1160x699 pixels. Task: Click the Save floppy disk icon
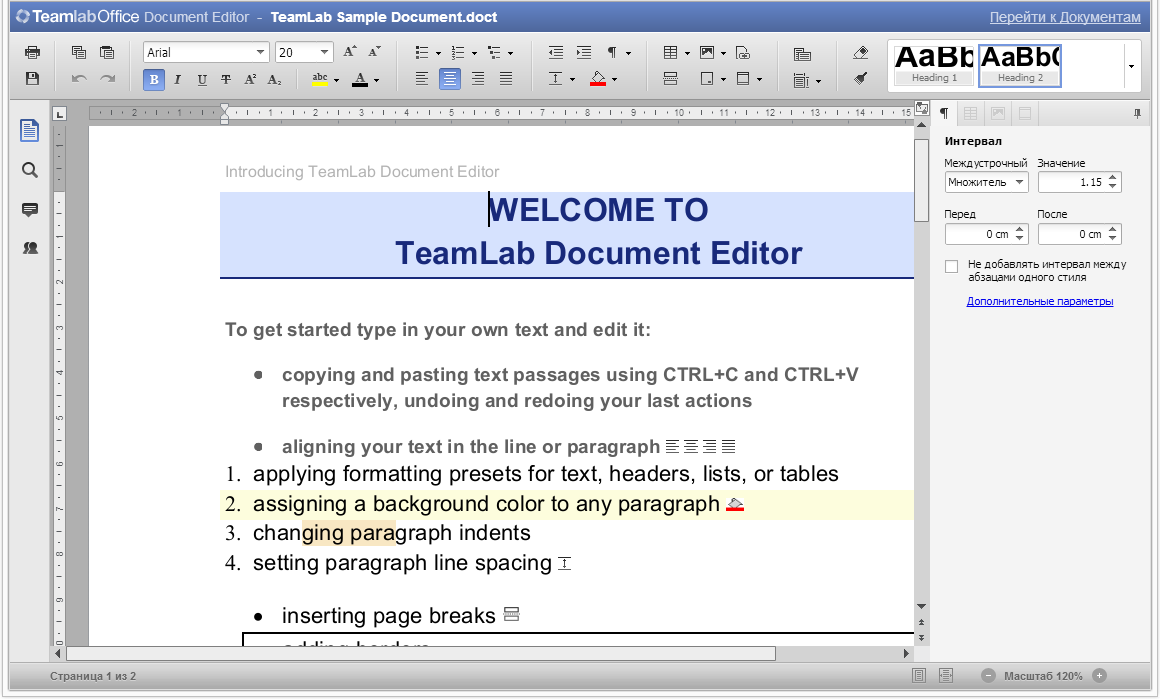32,78
